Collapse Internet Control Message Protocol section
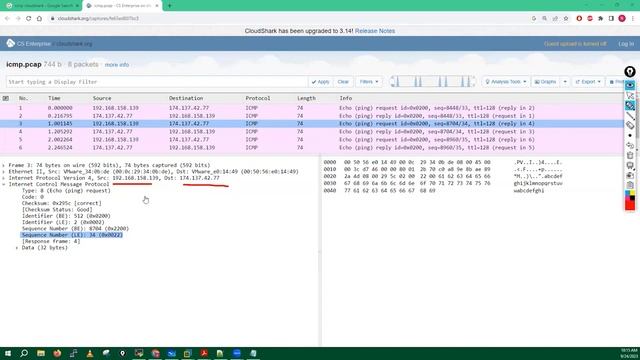640x360 pixels. pyautogui.click(x=4, y=184)
